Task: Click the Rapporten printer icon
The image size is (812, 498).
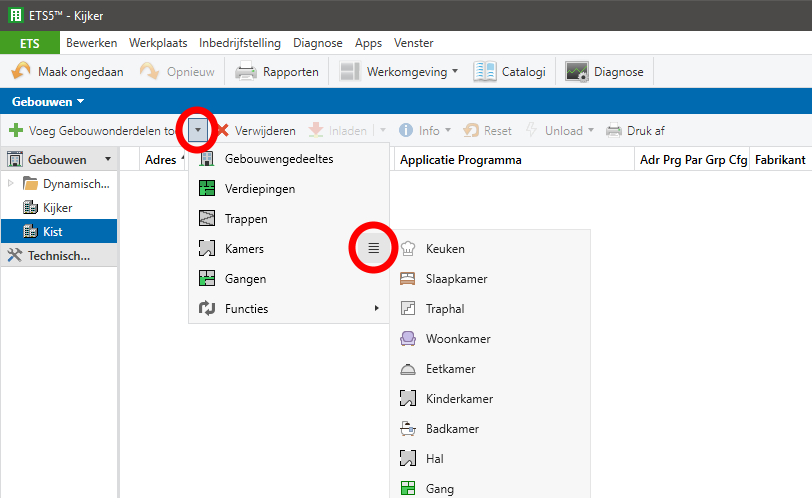Action: coord(246,72)
